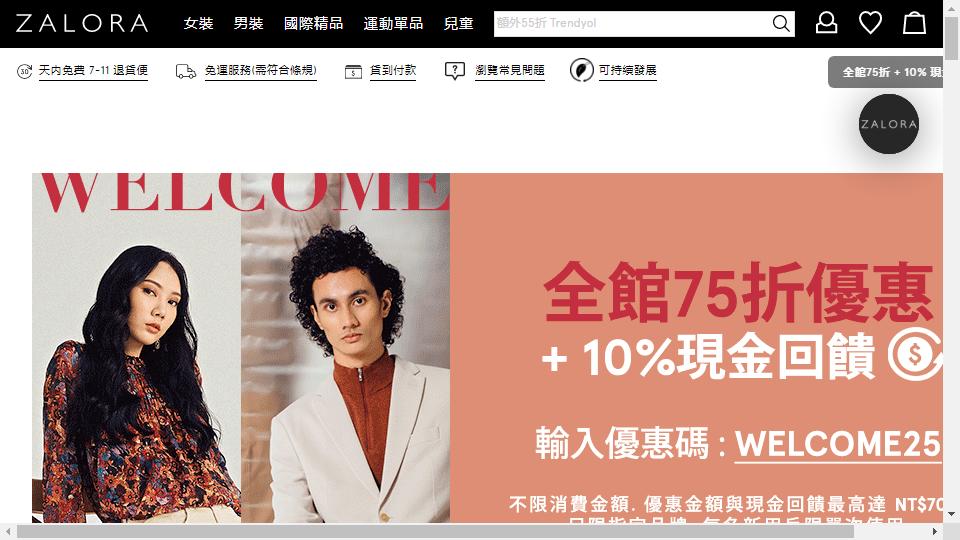Click the 30-day return icon

[x=24, y=71]
